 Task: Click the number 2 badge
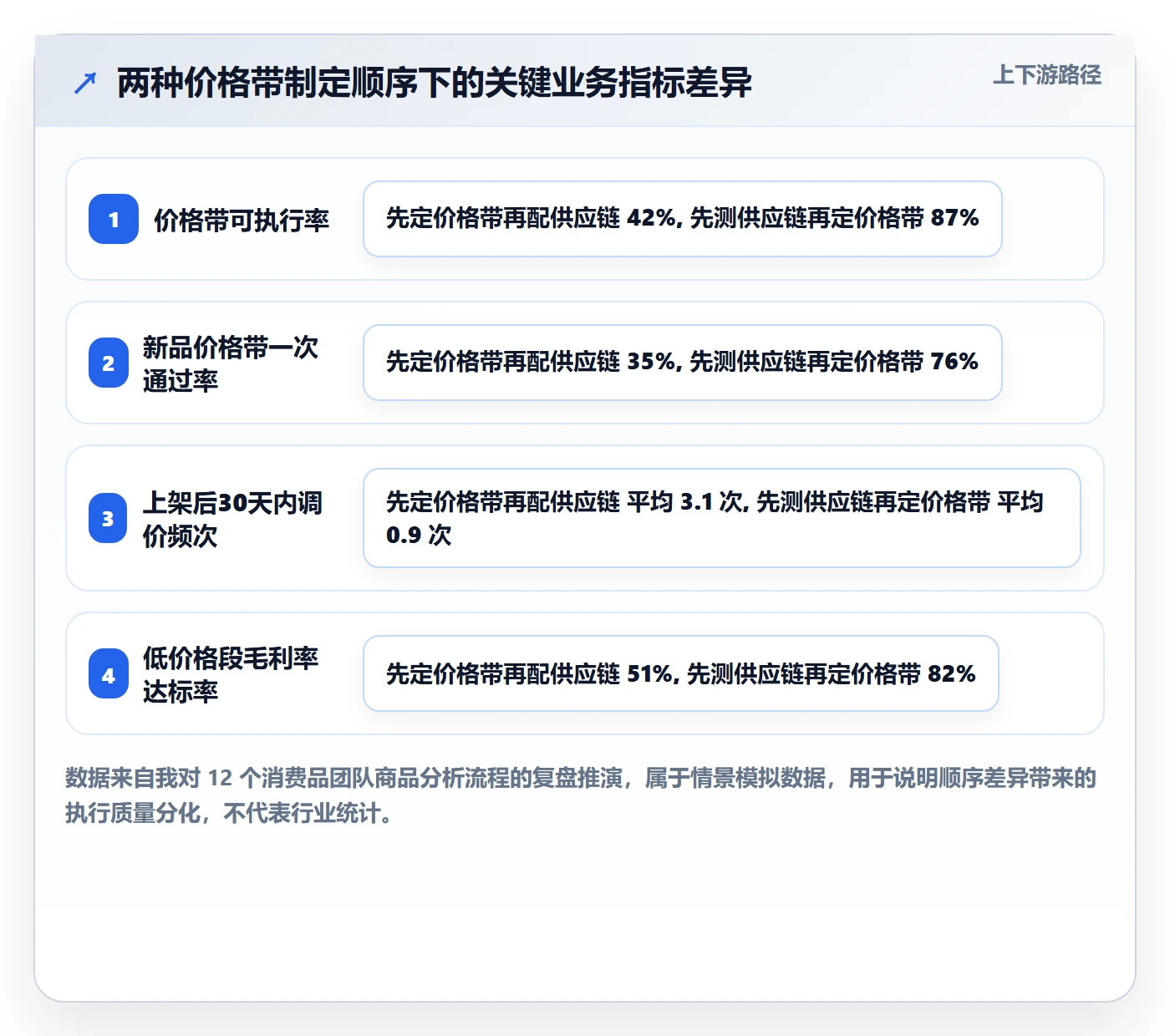tap(109, 363)
